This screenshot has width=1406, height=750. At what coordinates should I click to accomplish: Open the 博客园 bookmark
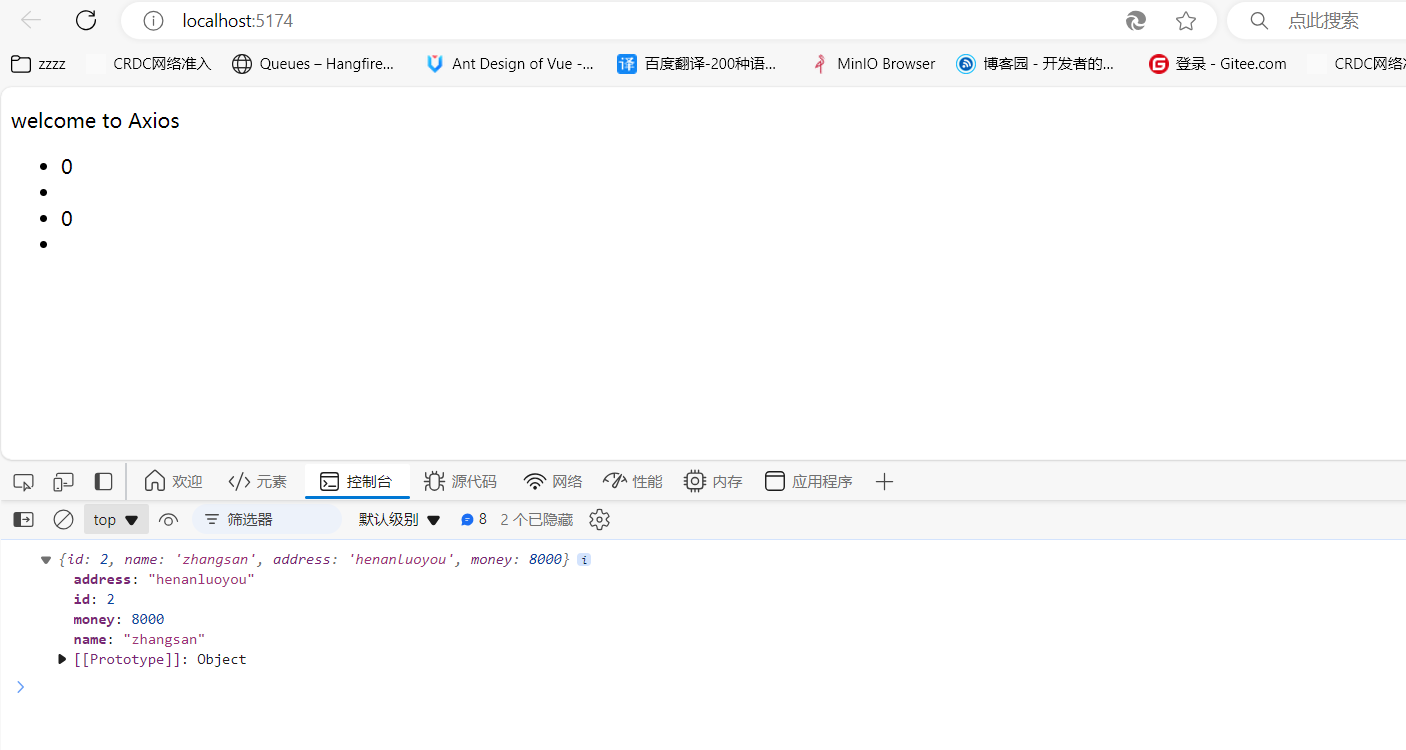tap(1035, 64)
